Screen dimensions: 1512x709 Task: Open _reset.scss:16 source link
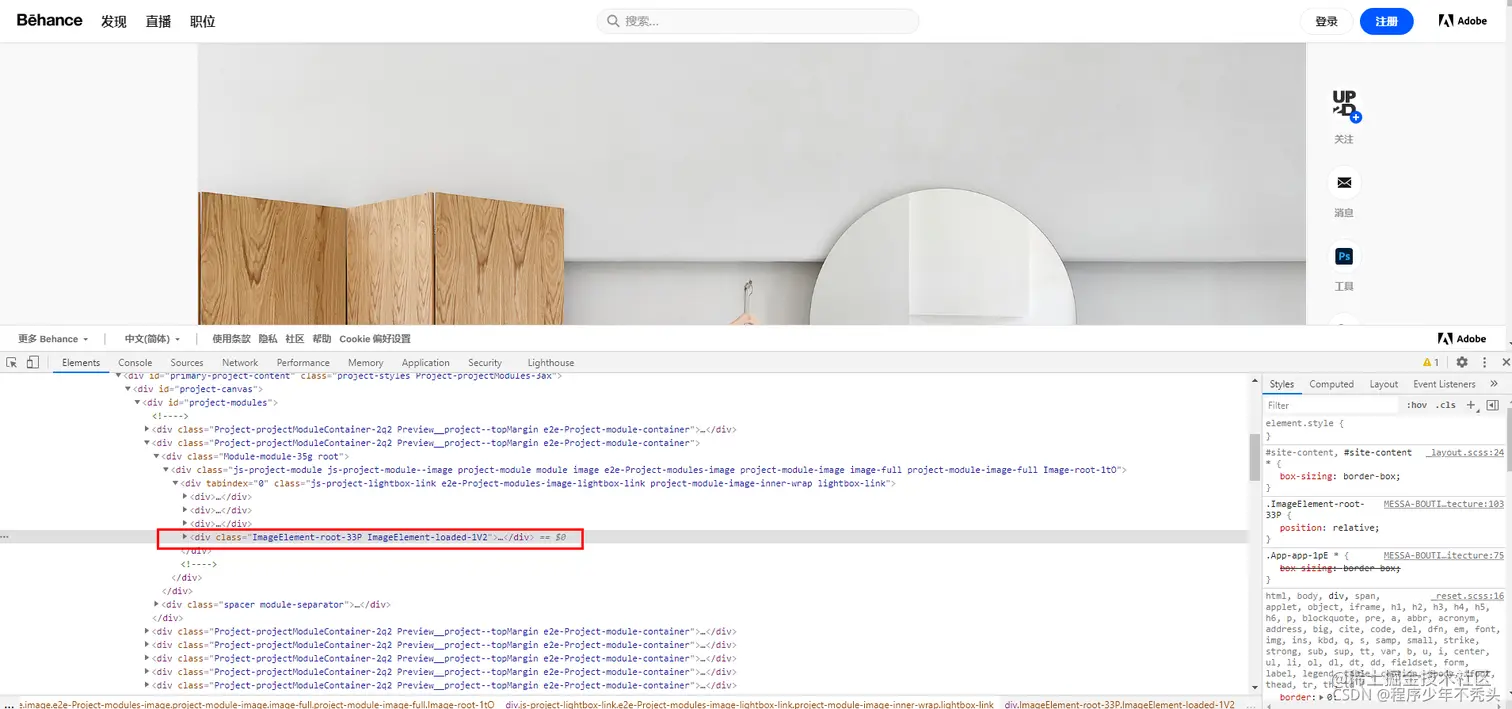tap(1469, 596)
